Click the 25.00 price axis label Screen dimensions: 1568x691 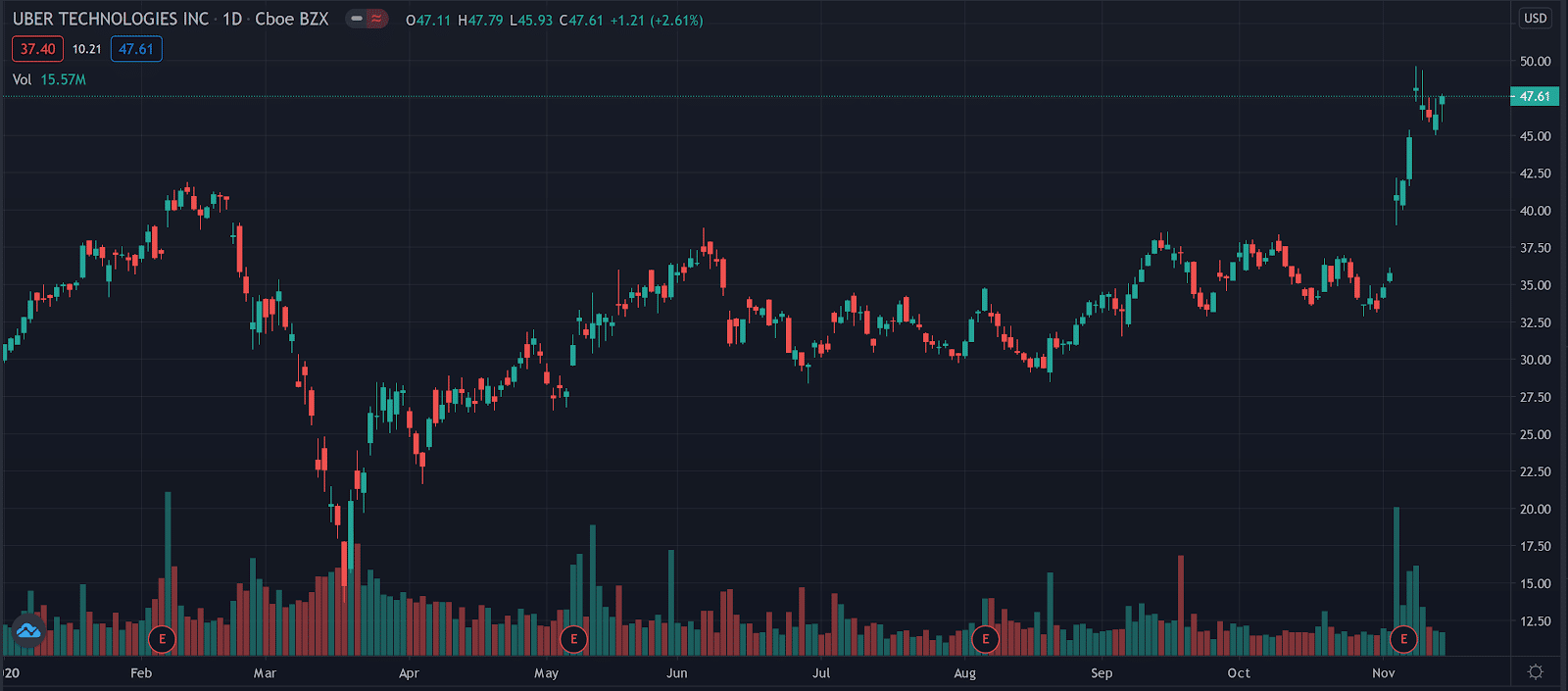tap(1535, 434)
